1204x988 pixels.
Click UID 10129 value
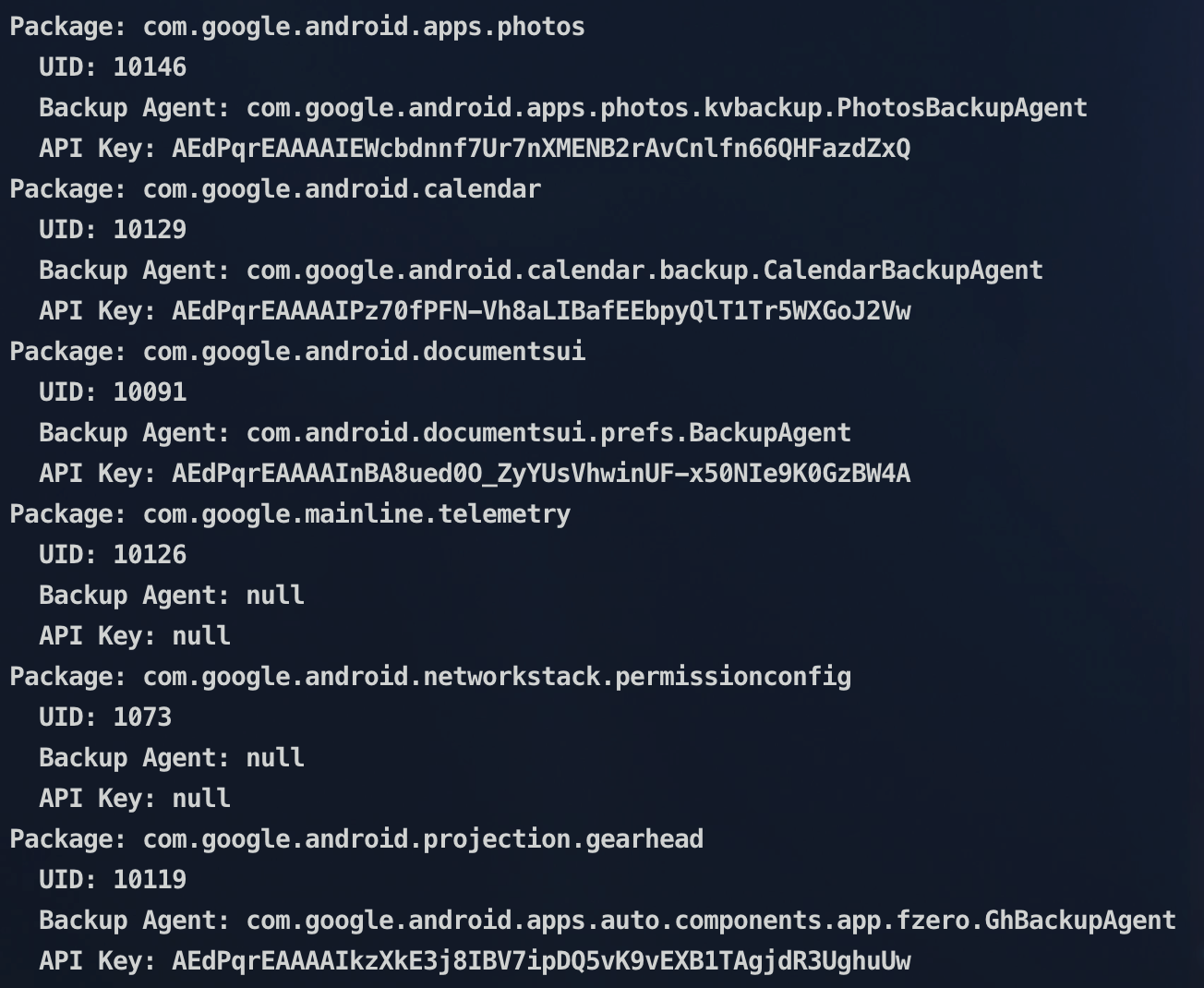tap(150, 230)
